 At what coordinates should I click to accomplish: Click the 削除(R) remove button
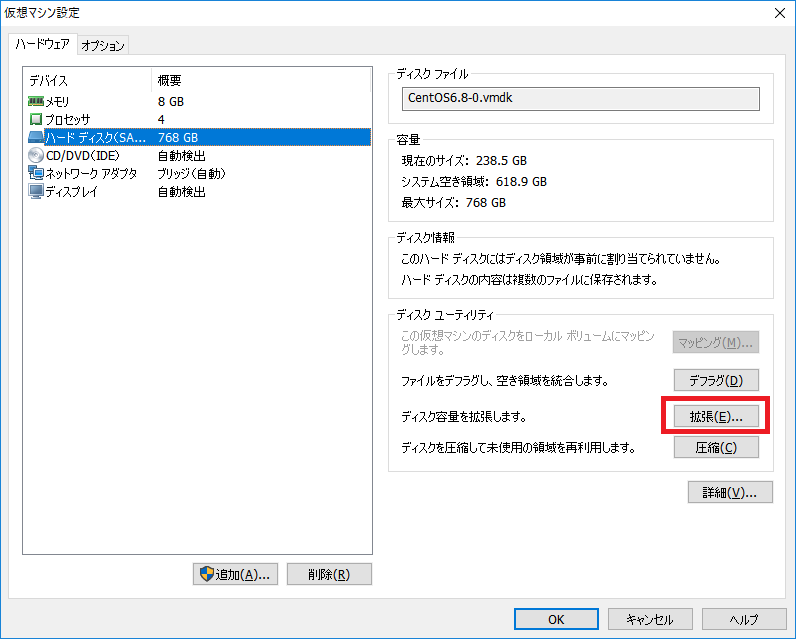coord(329,574)
